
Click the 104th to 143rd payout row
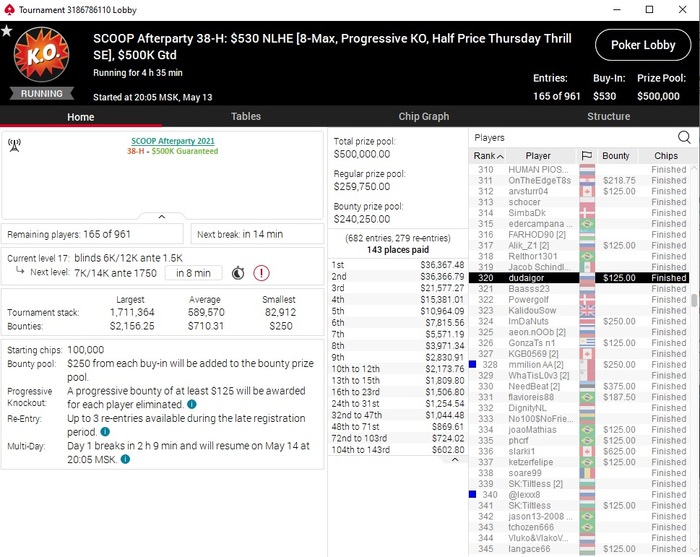pos(398,450)
